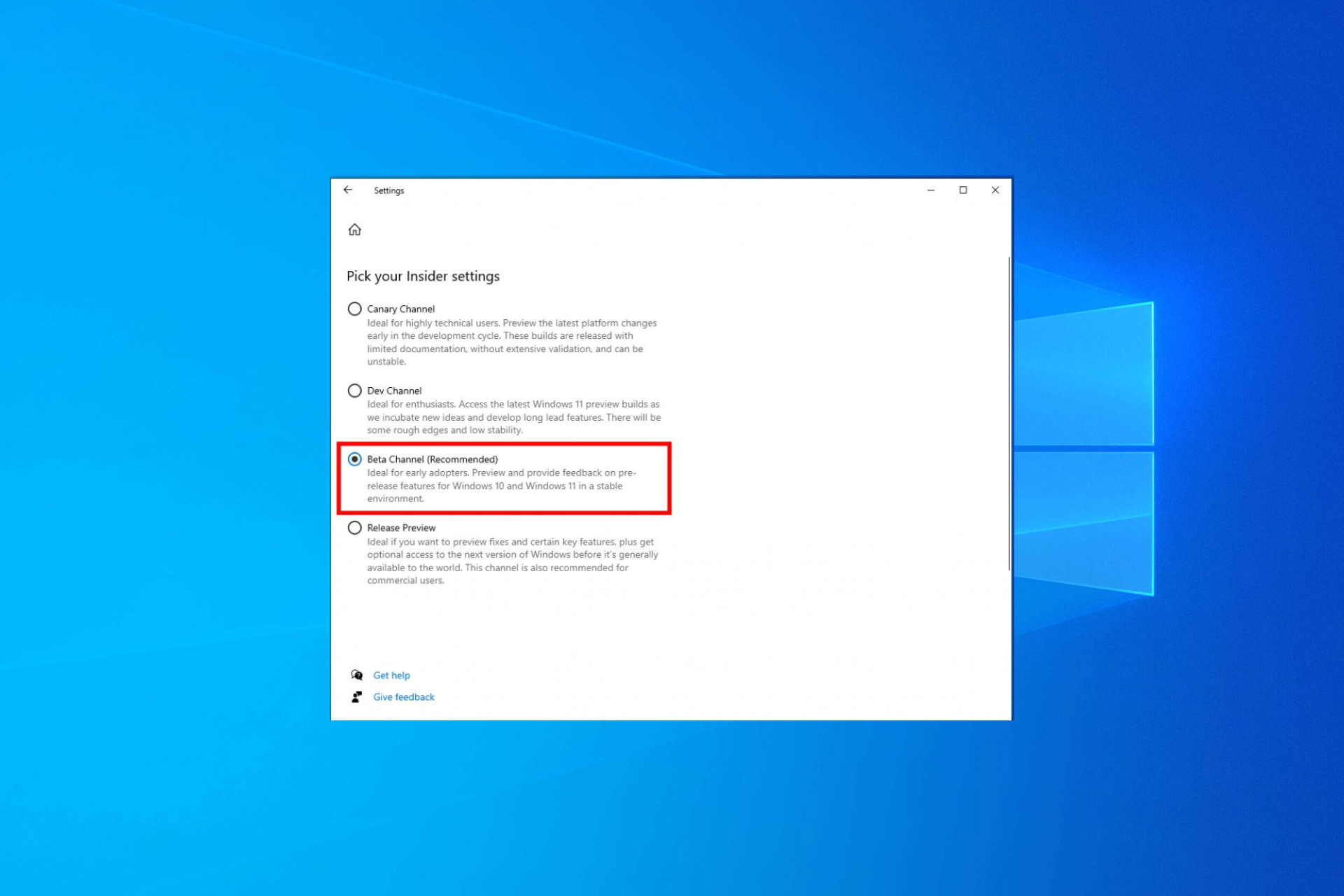Click the Canary Channel description text
The width and height of the screenshot is (1344, 896).
pos(512,342)
